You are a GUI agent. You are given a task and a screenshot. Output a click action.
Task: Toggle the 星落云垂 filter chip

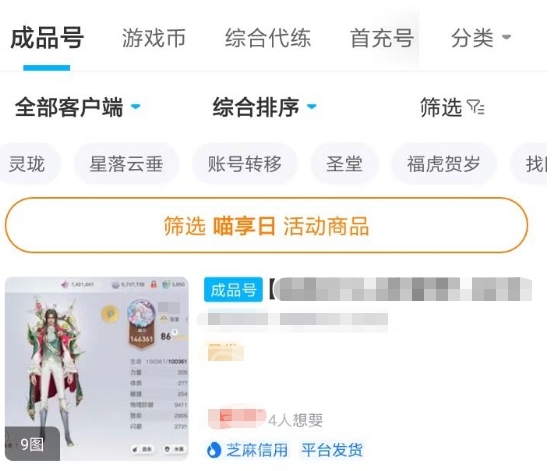click(126, 164)
